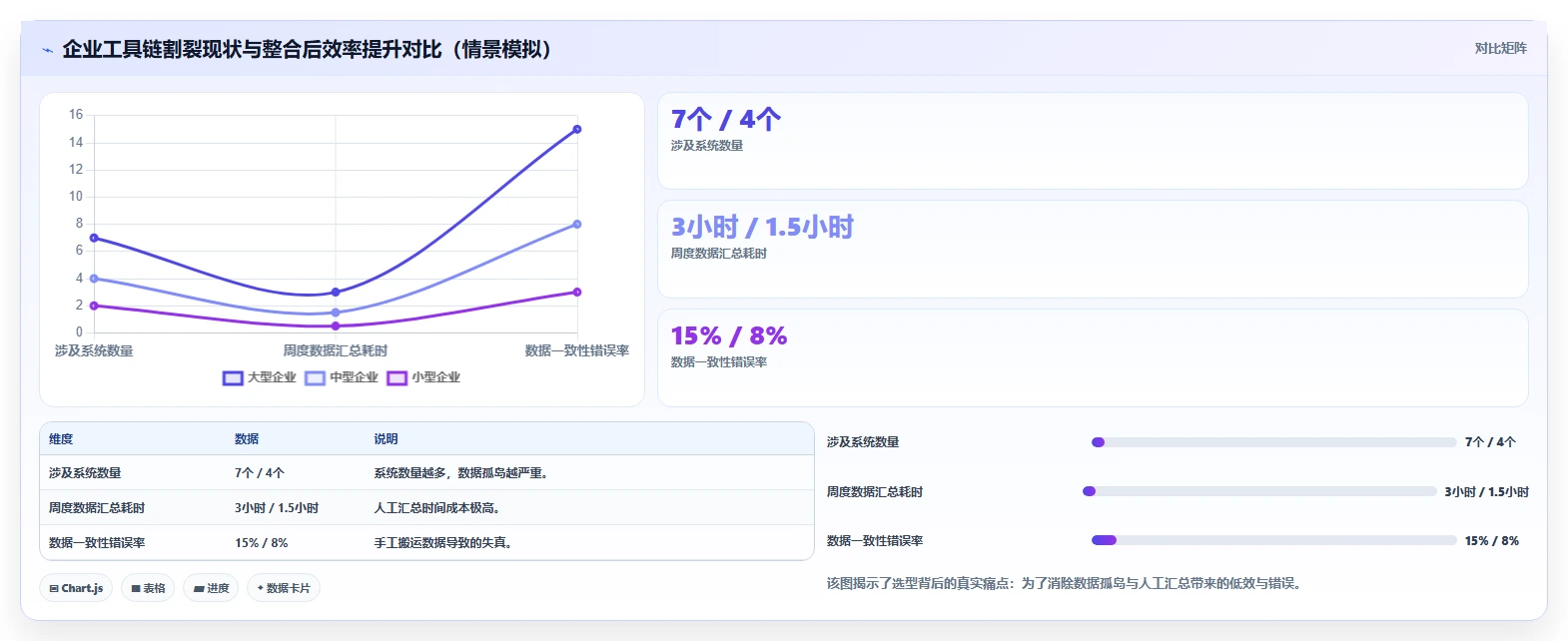Click the 3小时 / 1.5小时 stat card value

[762, 228]
